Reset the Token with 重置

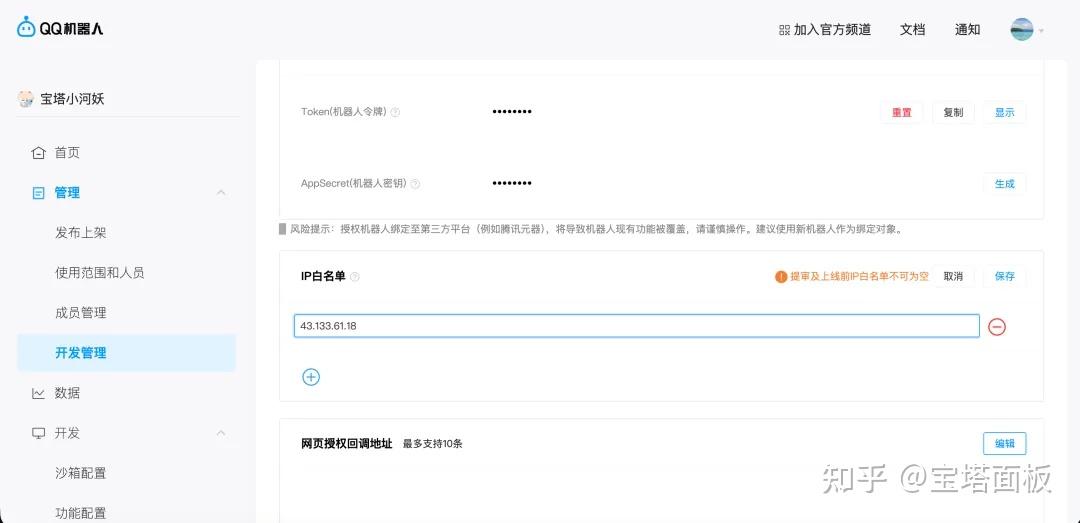point(902,112)
